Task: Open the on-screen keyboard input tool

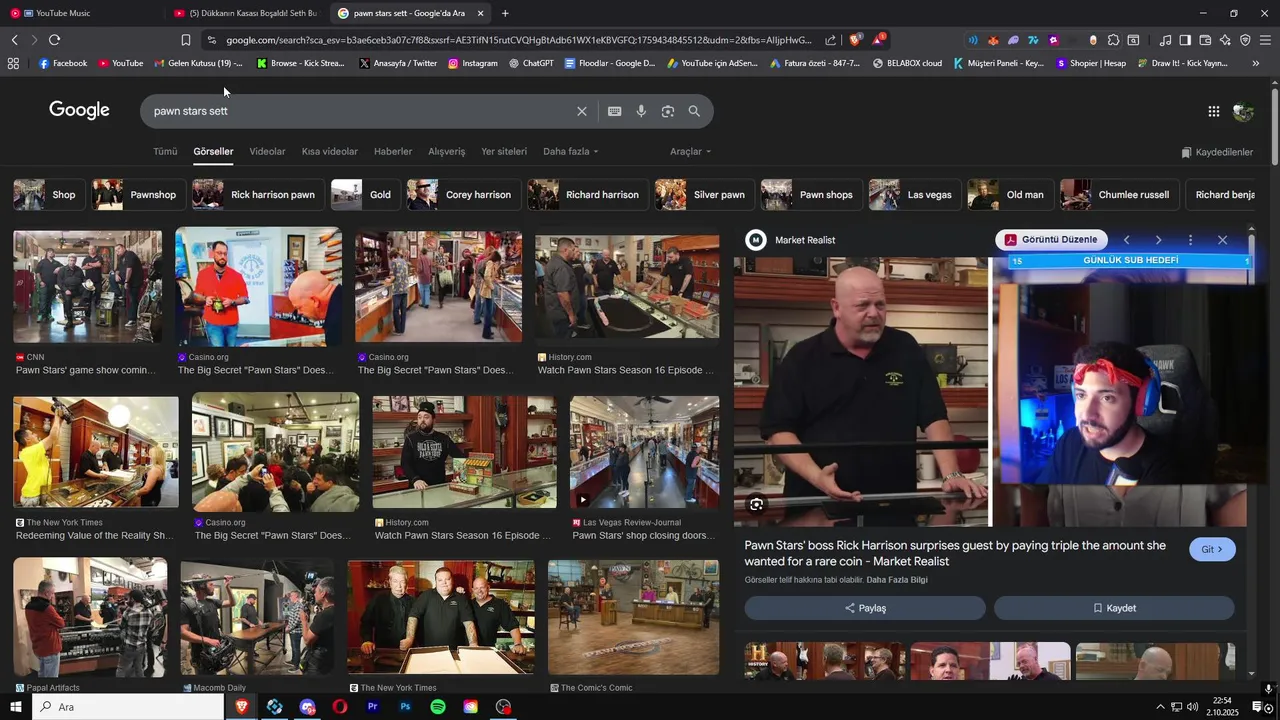Action: [x=614, y=111]
